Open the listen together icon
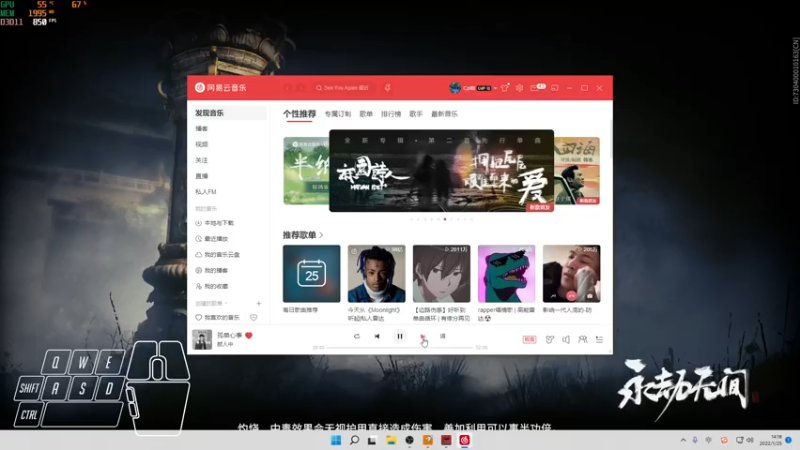Viewport: 800px width, 450px height. 582,339
